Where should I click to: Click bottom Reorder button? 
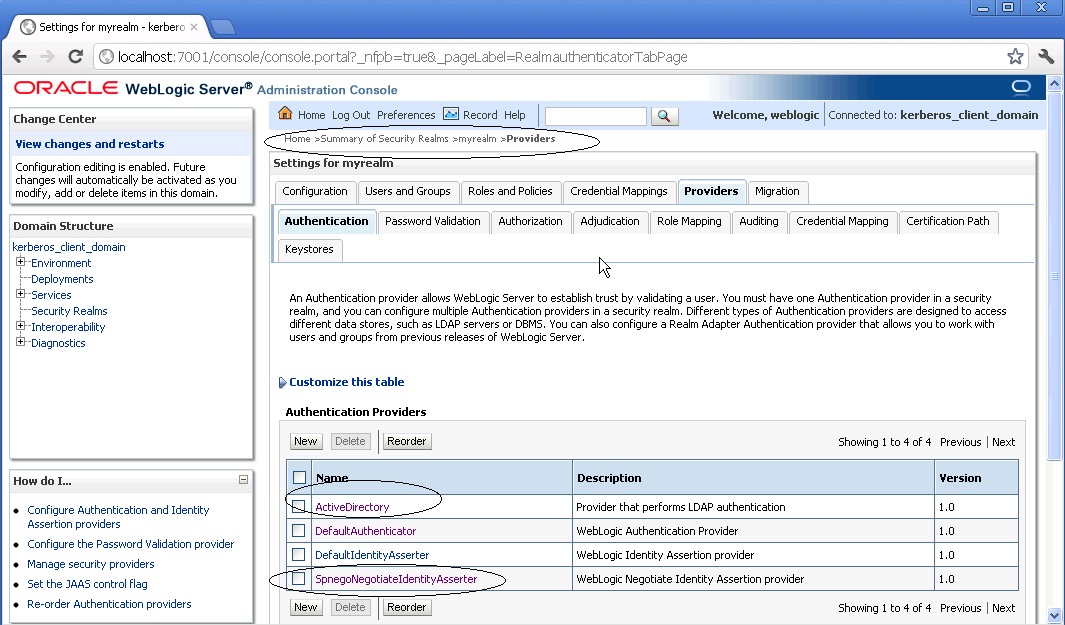pyautogui.click(x=406, y=607)
